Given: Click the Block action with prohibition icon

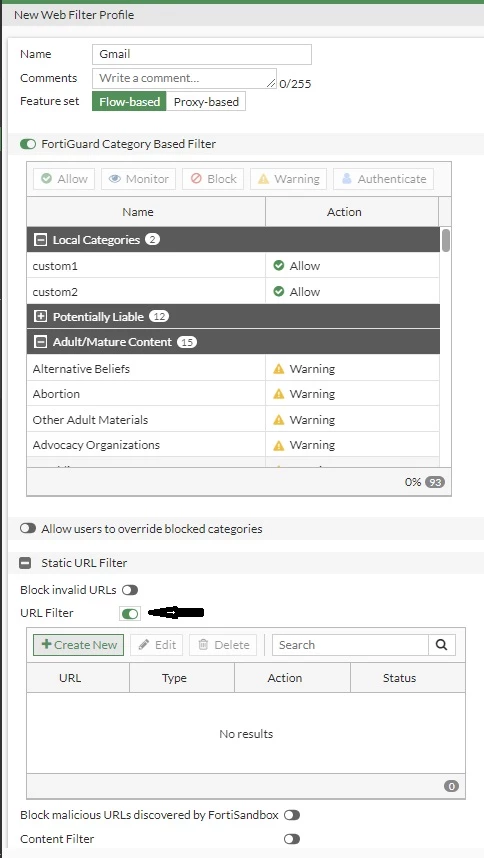Looking at the screenshot, I should tap(213, 179).
